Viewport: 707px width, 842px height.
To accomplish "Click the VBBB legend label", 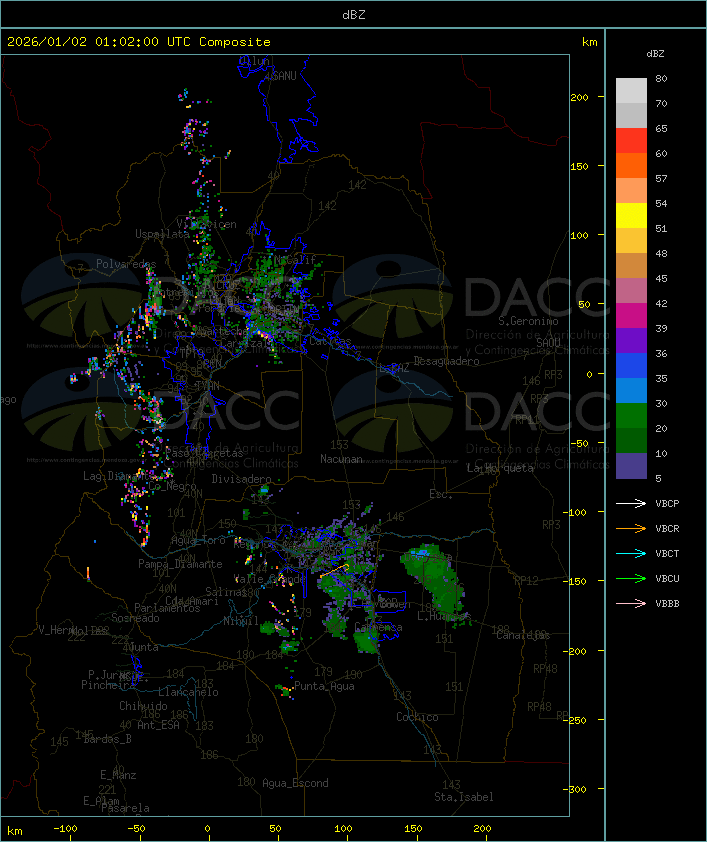I will click(x=667, y=604).
